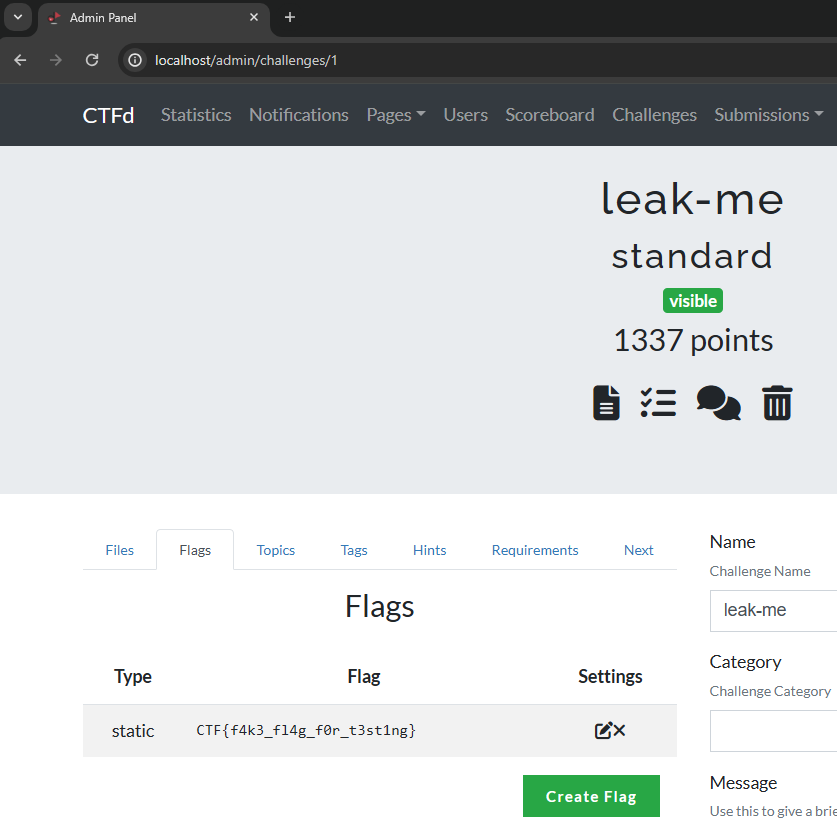Click the 'standard' challenge type heading
The height and width of the screenshot is (829, 837).
coord(692,256)
